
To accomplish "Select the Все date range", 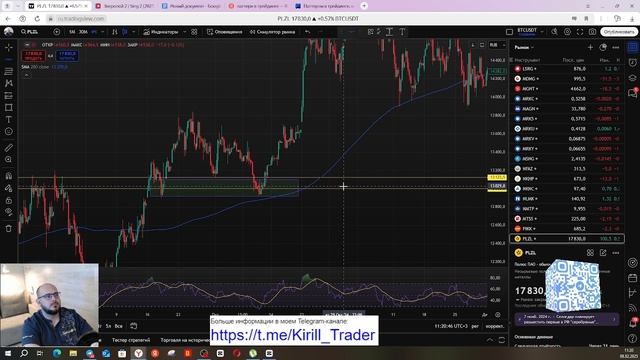I will [118, 326].
